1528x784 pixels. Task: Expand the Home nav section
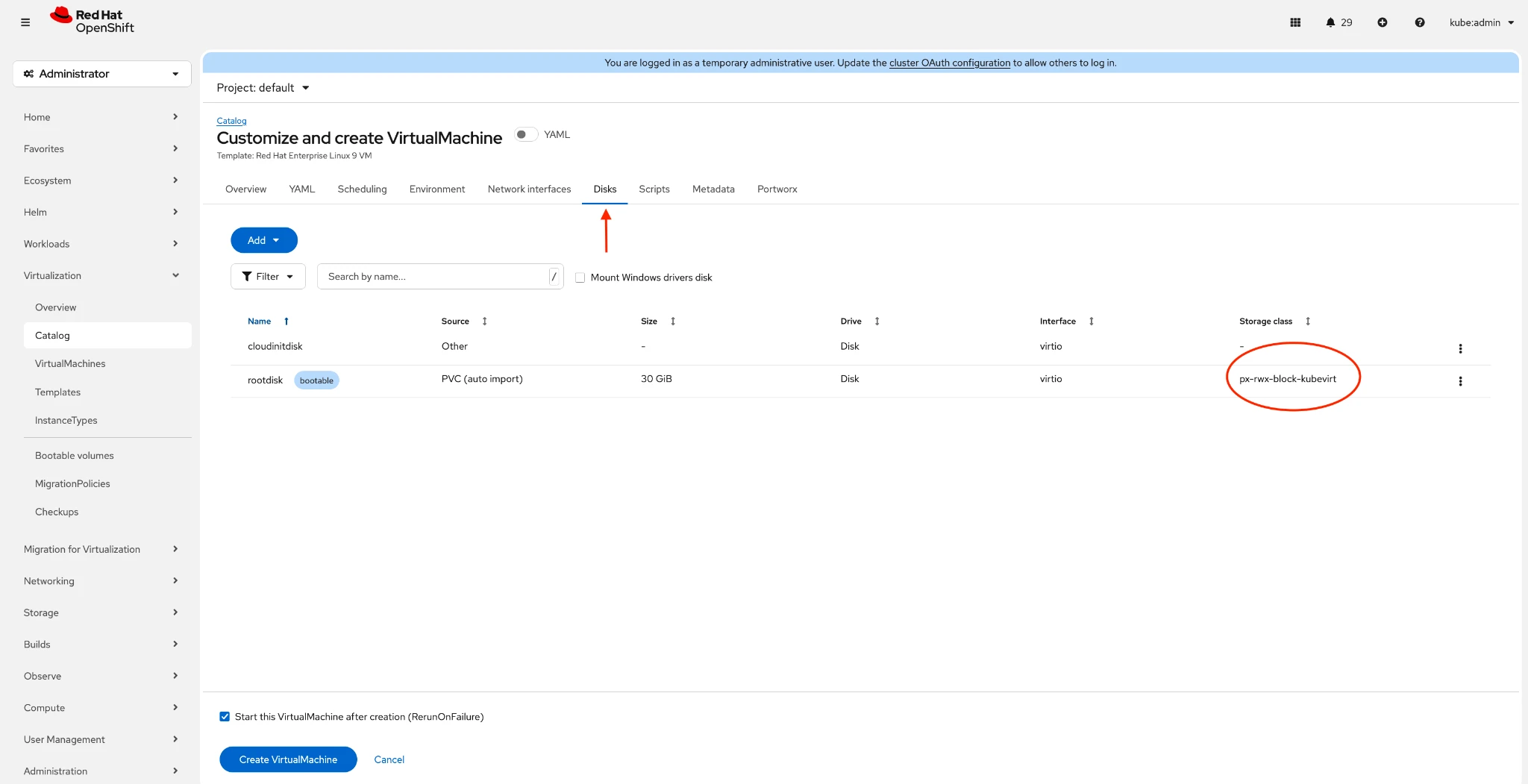click(x=101, y=117)
